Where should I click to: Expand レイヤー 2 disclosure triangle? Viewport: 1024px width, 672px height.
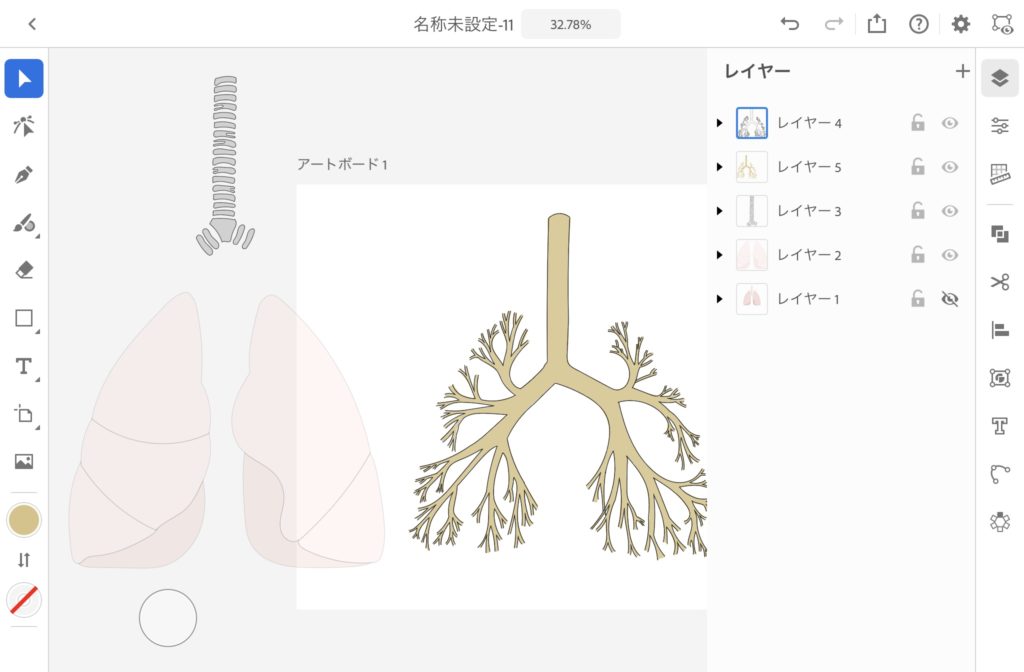click(720, 255)
